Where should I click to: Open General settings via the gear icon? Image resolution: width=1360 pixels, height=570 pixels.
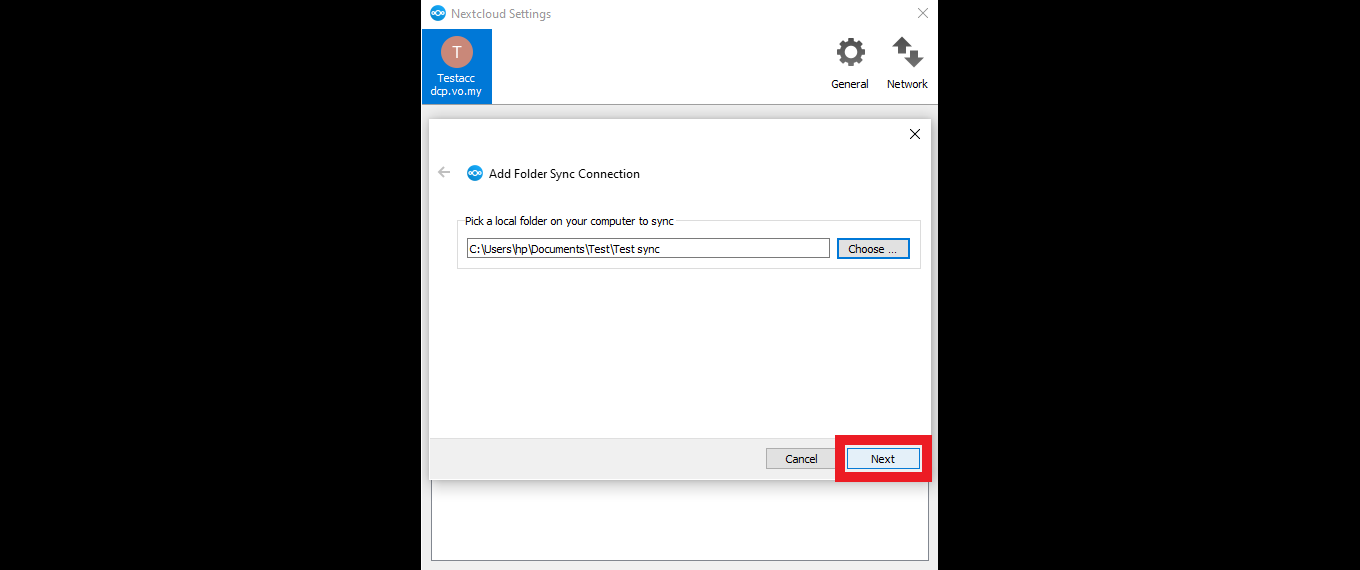click(x=850, y=53)
